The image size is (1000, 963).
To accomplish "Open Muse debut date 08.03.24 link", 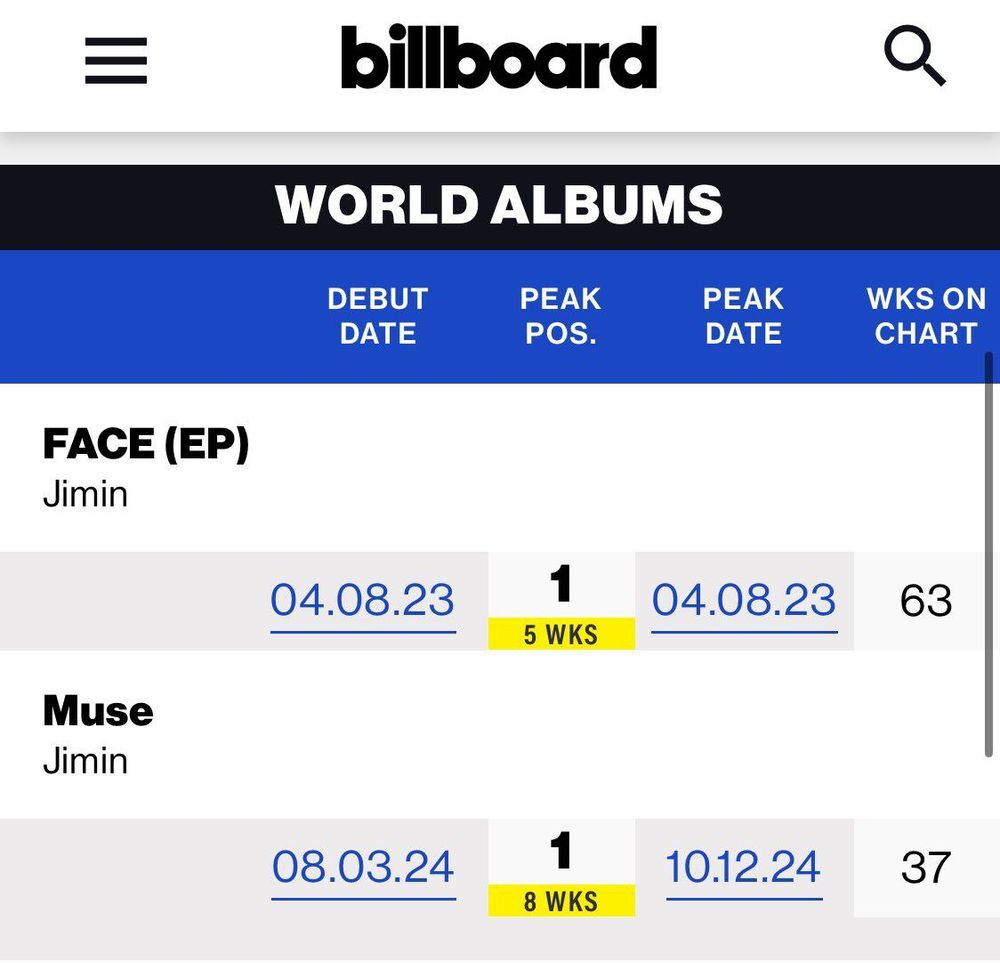I will pyautogui.click(x=363, y=868).
